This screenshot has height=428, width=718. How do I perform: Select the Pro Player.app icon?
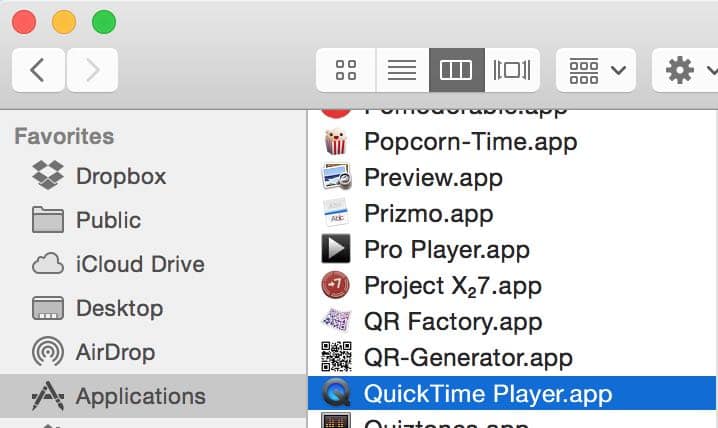[336, 249]
